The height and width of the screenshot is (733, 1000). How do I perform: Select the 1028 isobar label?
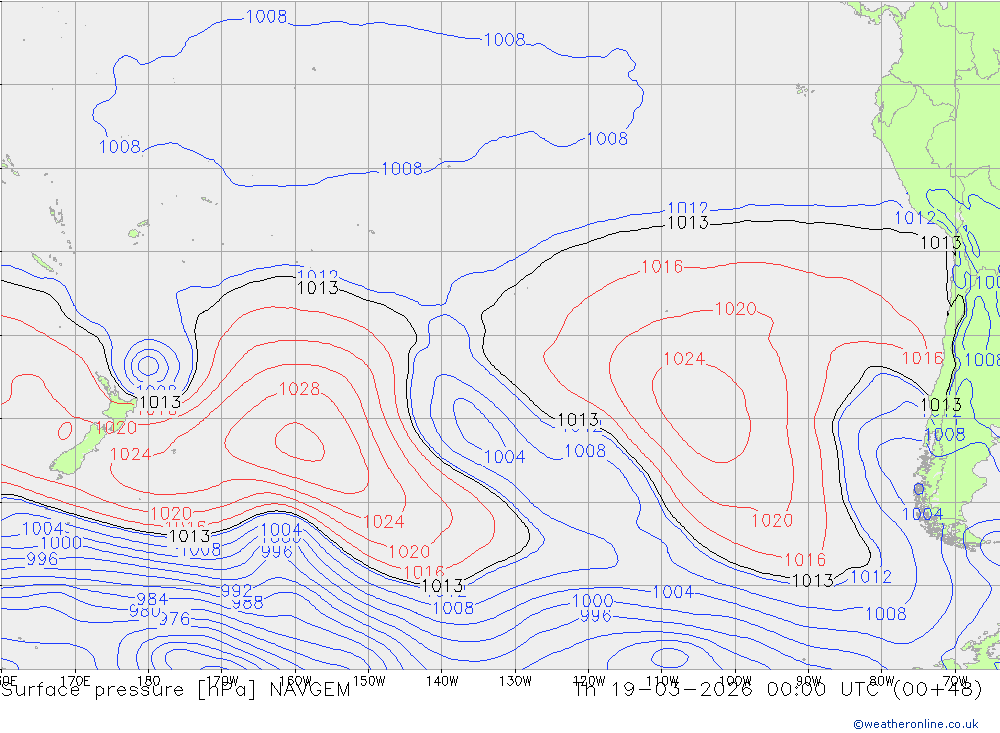click(x=299, y=389)
